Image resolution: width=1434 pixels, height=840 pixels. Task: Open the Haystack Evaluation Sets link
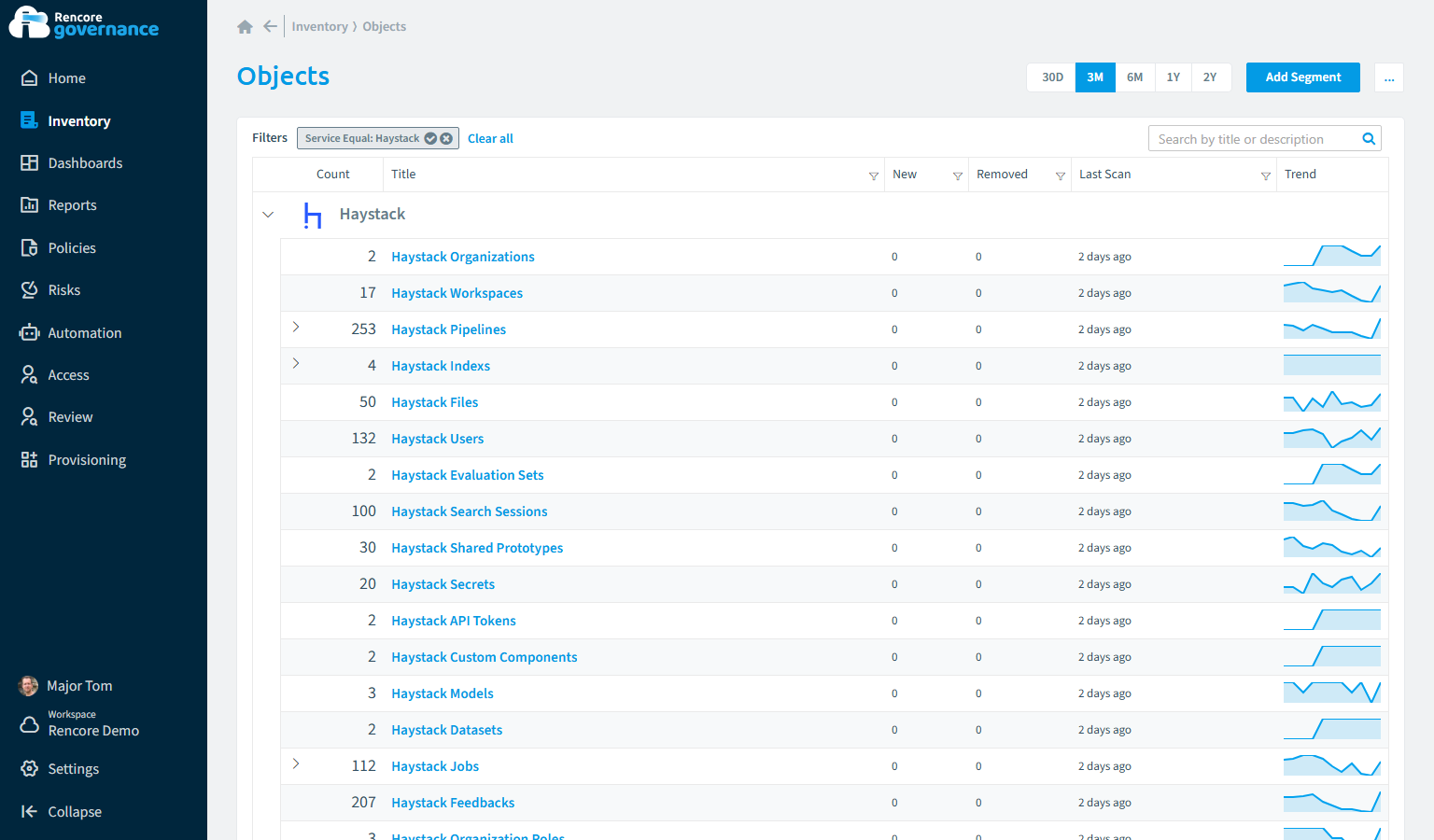[468, 475]
